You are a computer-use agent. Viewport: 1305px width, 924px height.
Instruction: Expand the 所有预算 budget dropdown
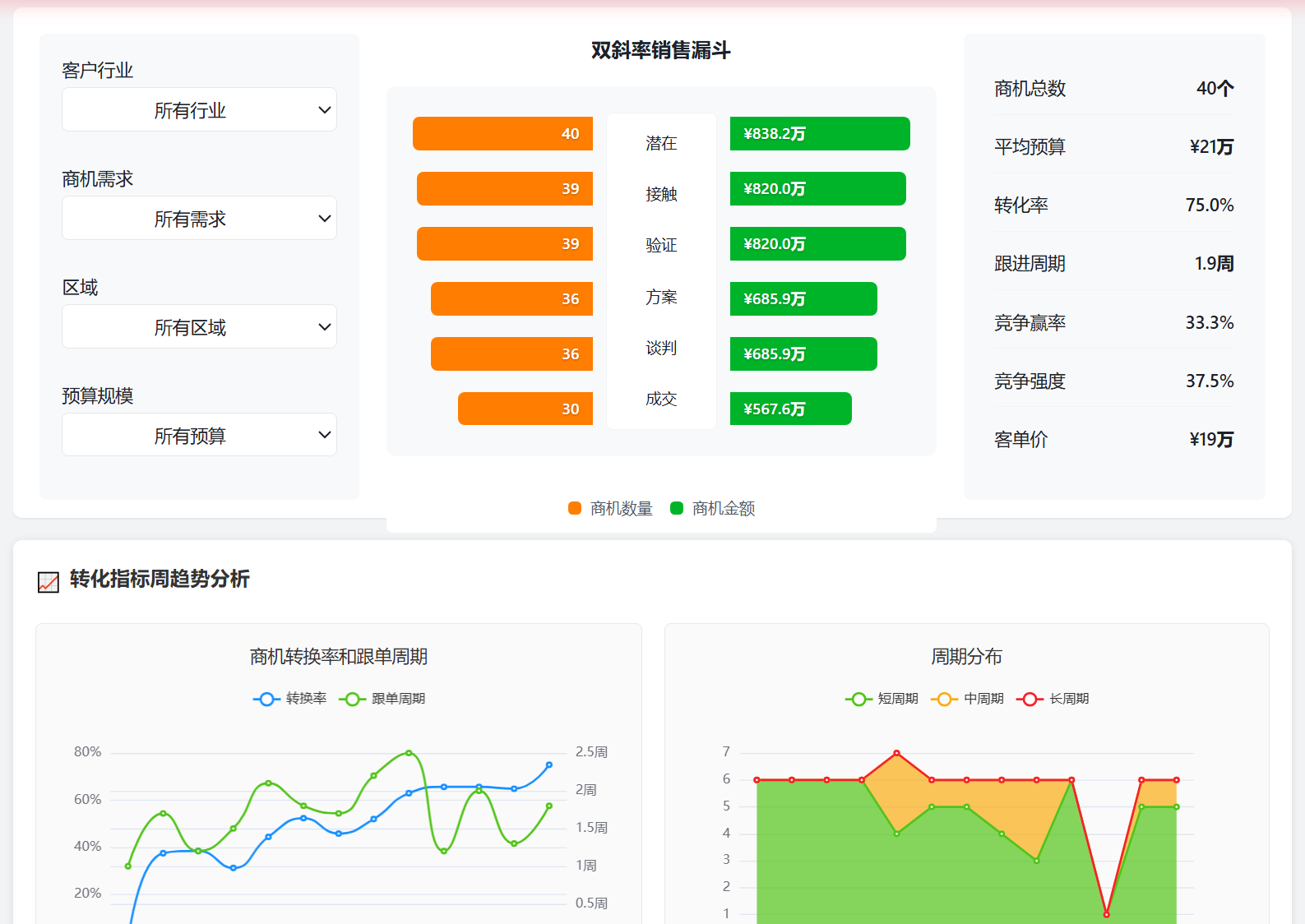(x=199, y=435)
